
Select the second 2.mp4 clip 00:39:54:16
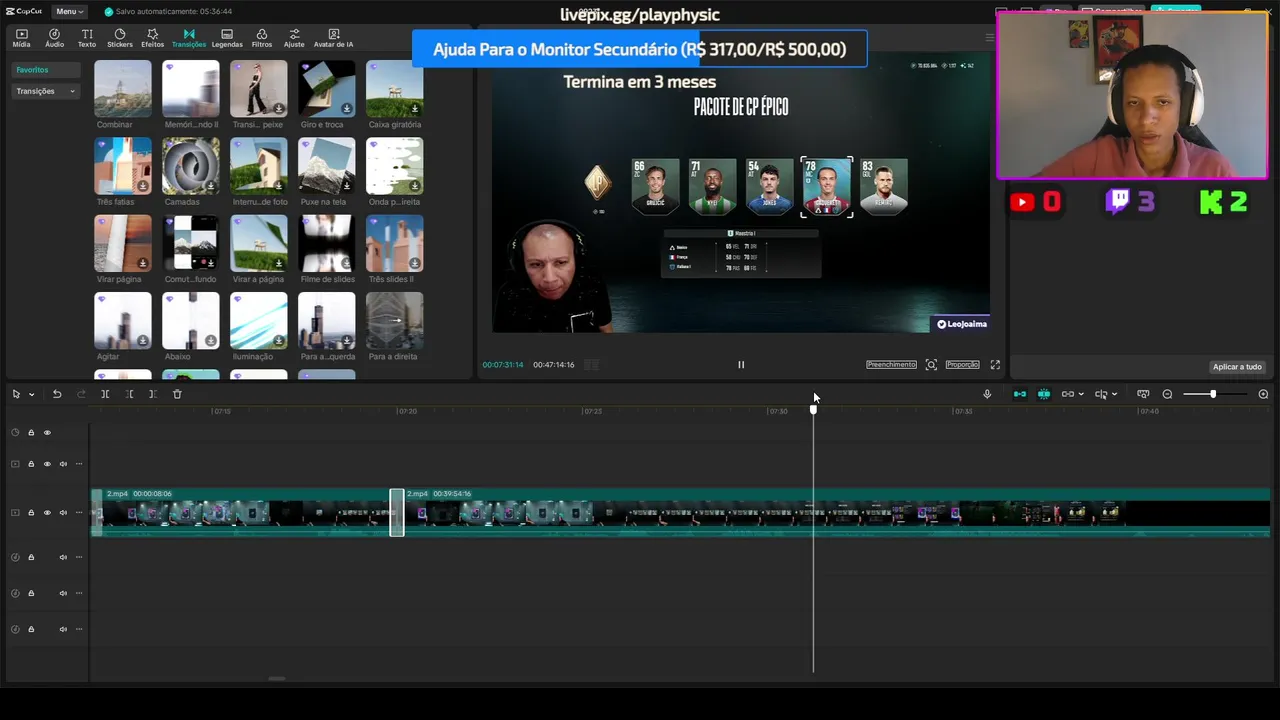point(837,512)
